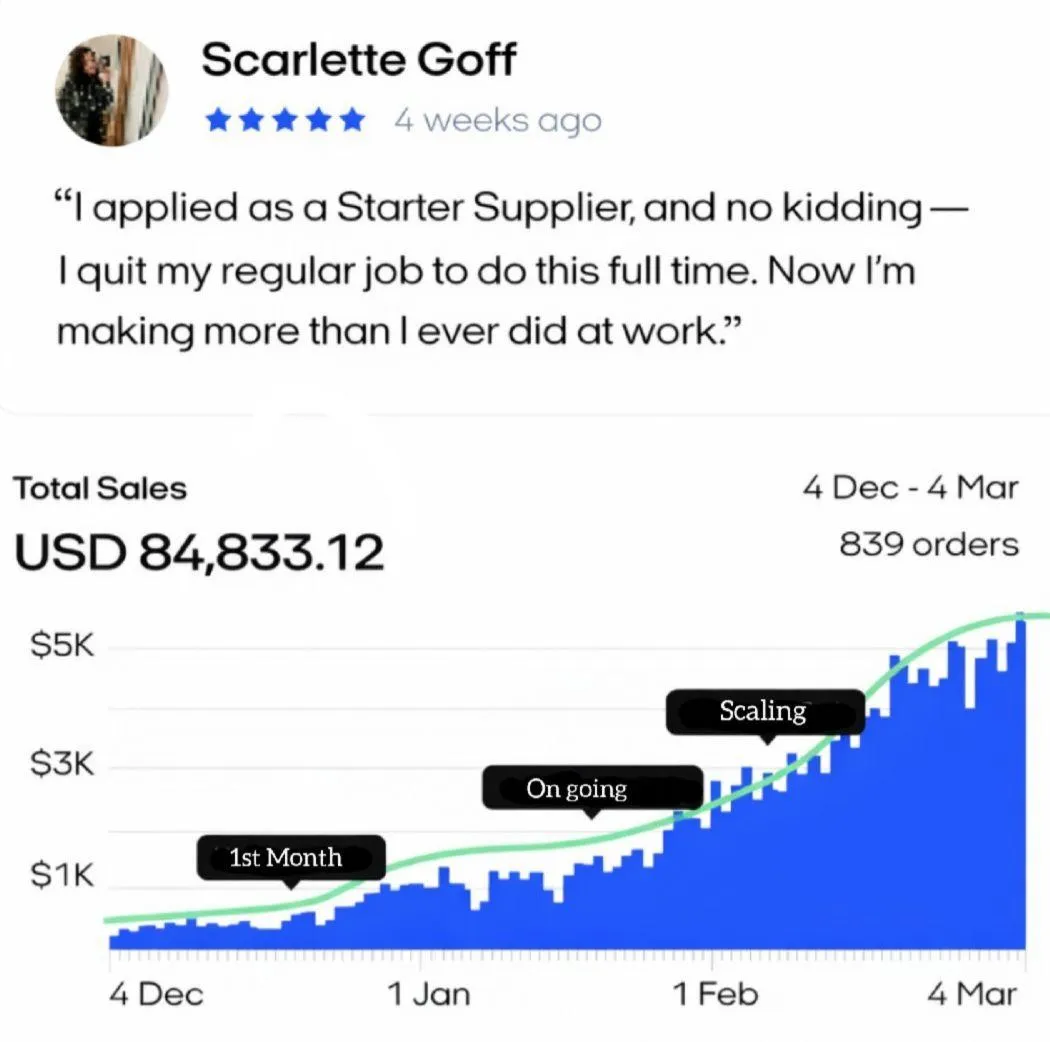Click the Total Sales heading
Viewport: 1050px width, 1042px height.
(100, 489)
